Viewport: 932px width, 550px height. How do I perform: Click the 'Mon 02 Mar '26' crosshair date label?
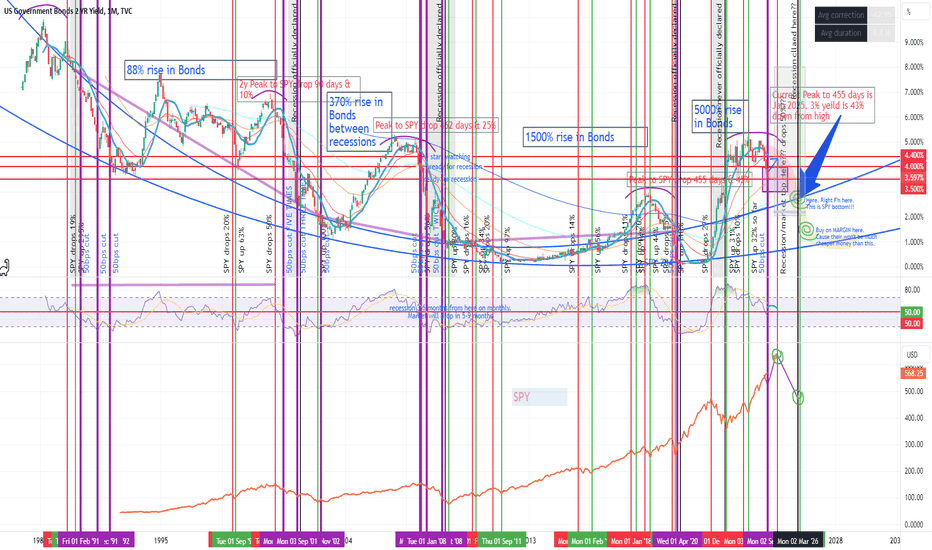coord(800,541)
